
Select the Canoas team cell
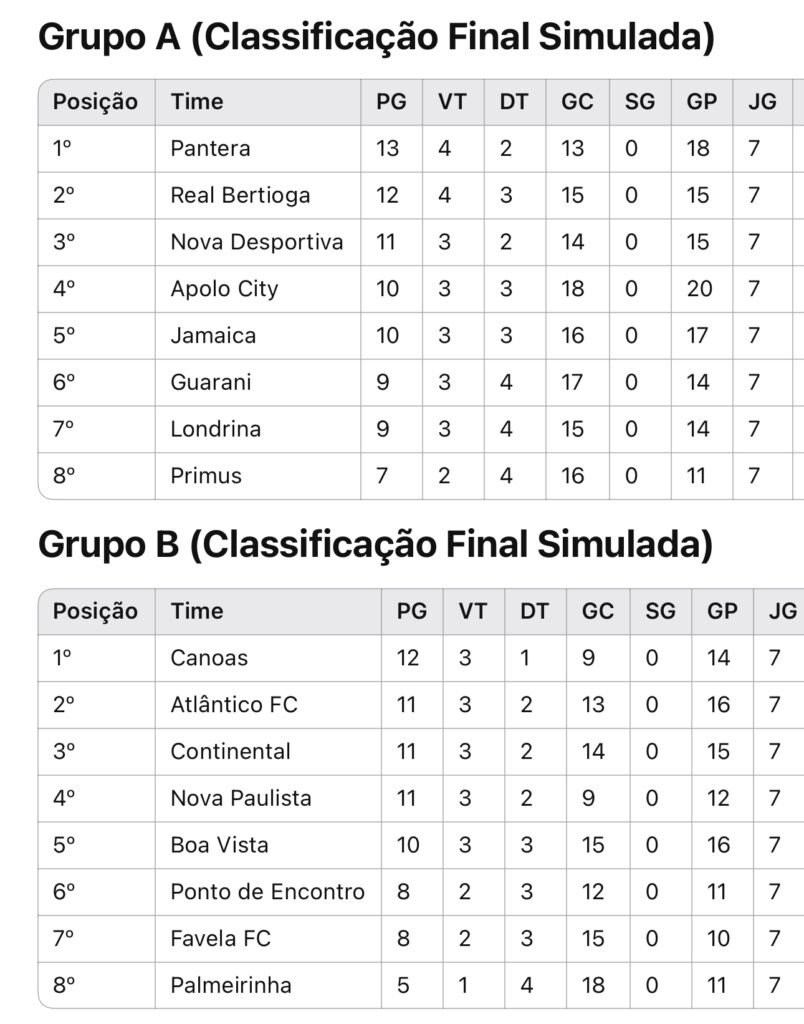pos(209,658)
